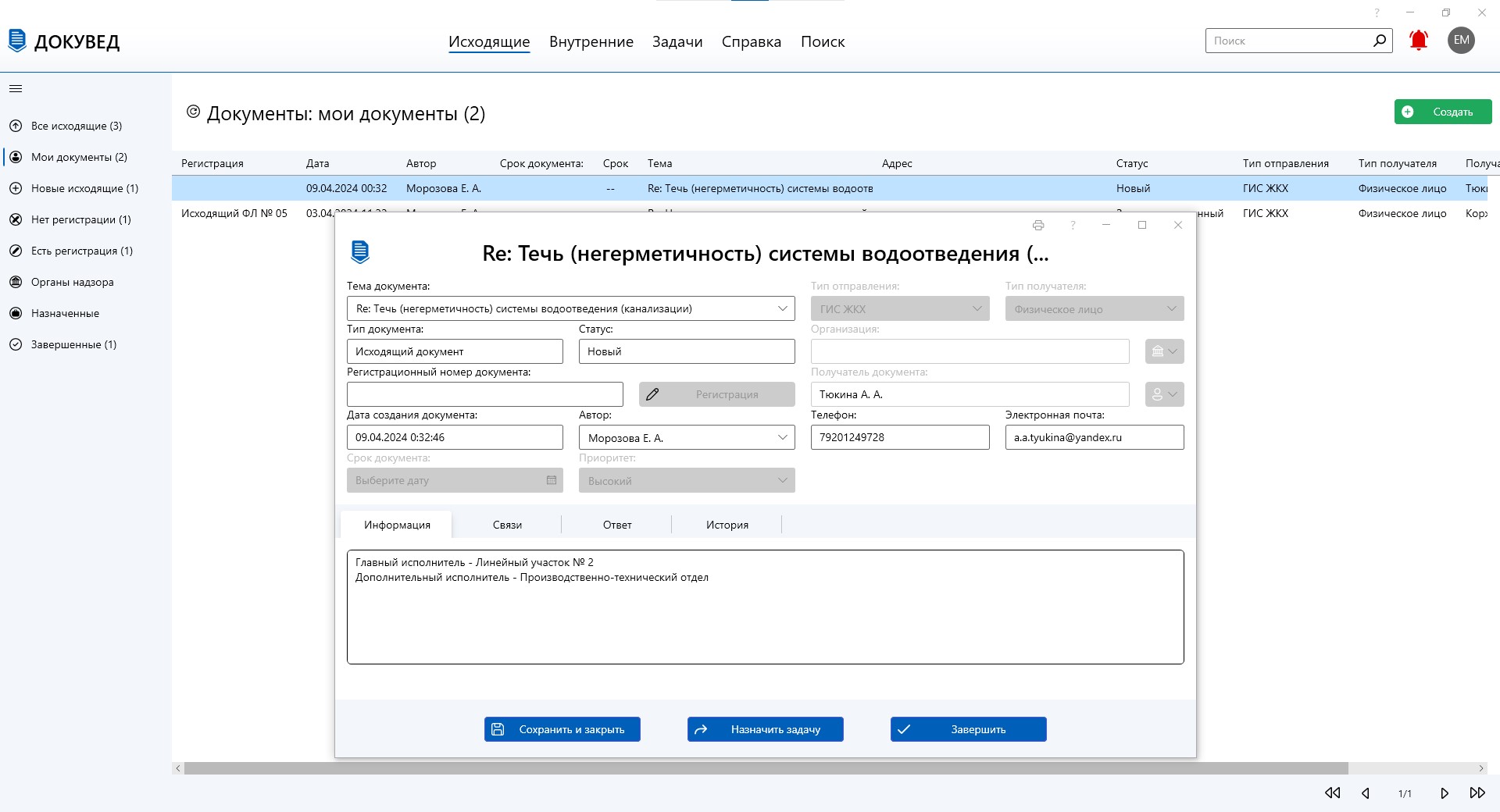Sort by the Адрес column header

point(897,163)
